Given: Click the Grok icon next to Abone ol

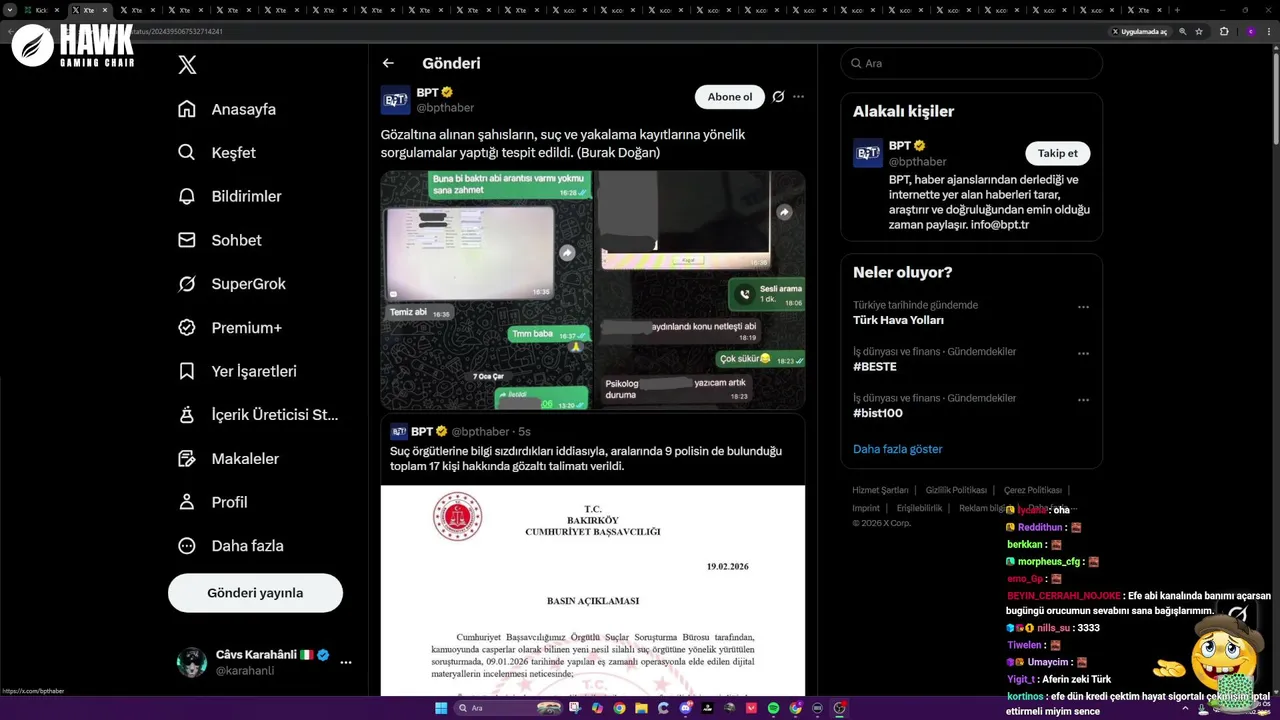Looking at the screenshot, I should click(778, 97).
